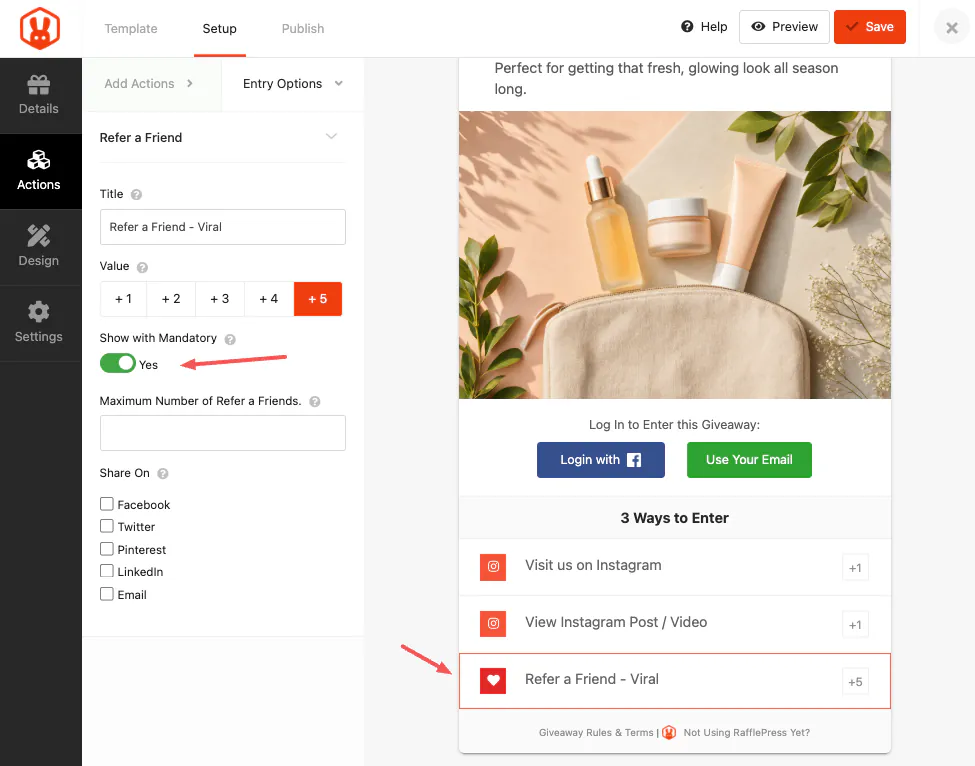The image size is (975, 766).
Task: Check the LinkedIn share option
Action: point(107,571)
